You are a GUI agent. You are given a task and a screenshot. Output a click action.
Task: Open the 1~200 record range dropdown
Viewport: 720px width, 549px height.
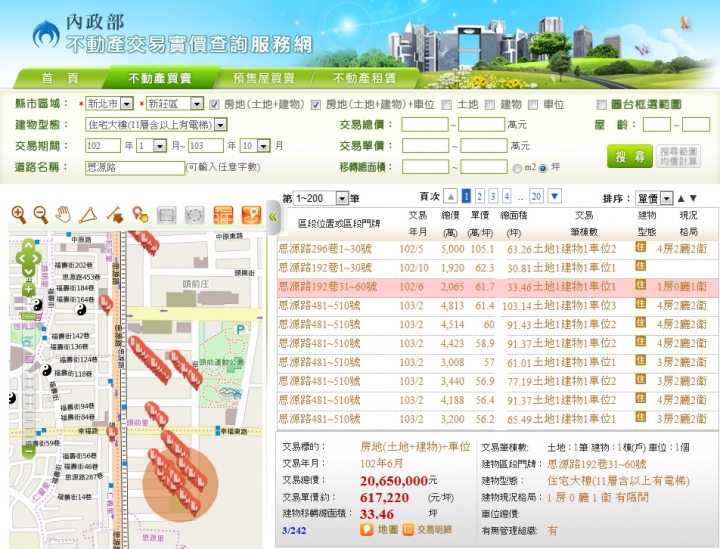[x=342, y=198]
